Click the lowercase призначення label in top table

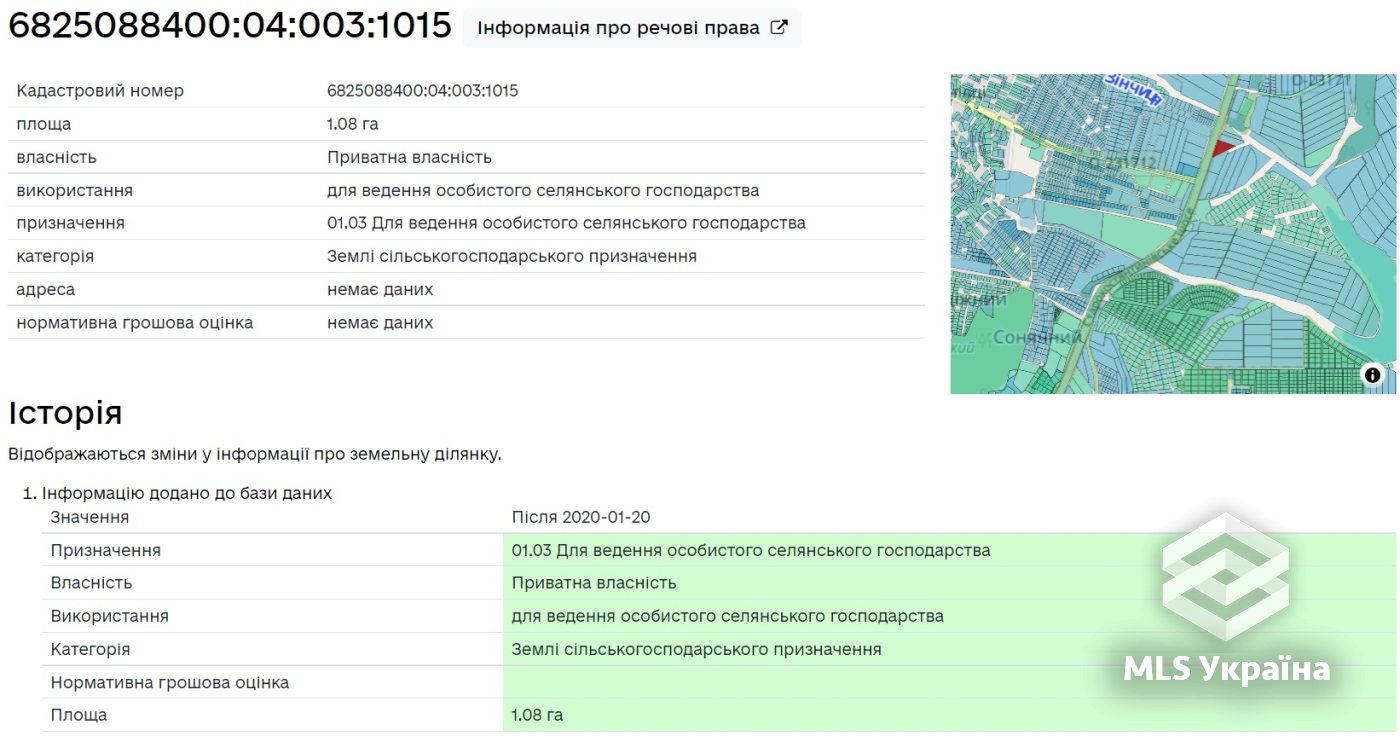[70, 223]
